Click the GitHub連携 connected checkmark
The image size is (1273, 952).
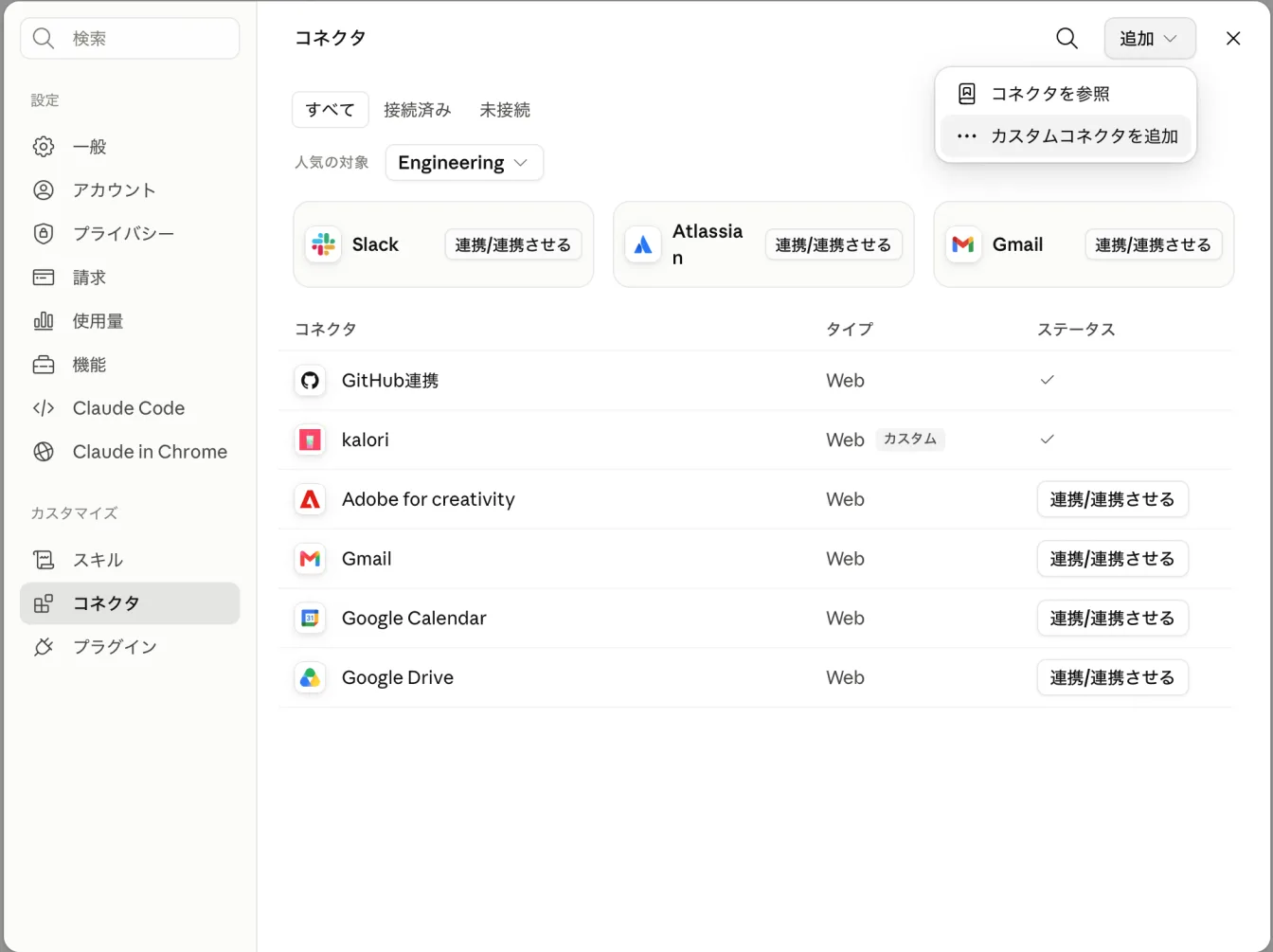[1047, 380]
